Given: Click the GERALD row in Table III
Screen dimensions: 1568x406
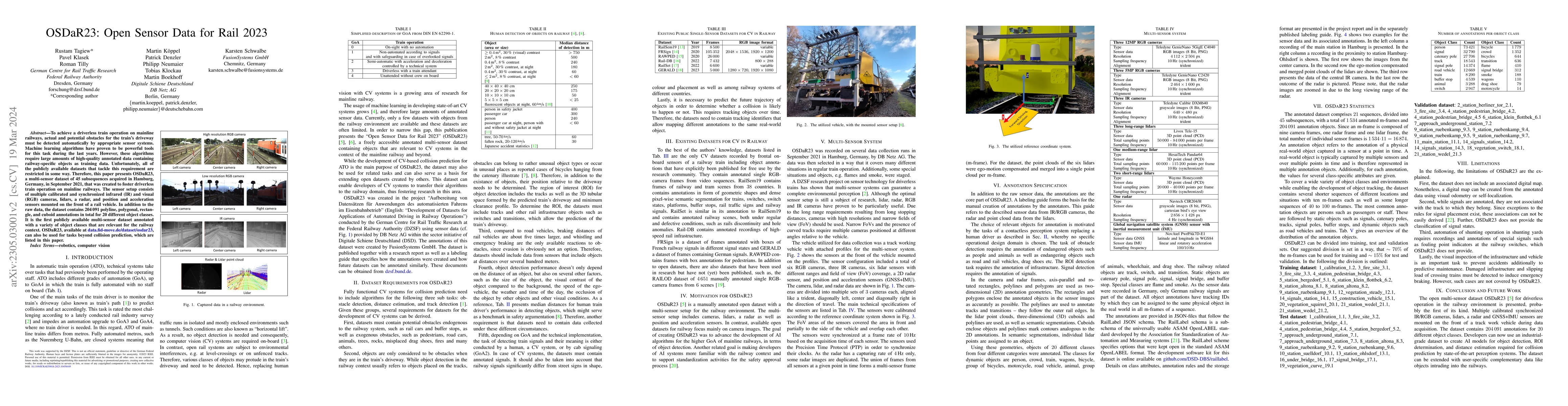Looking at the screenshot, I should coord(717,70).
